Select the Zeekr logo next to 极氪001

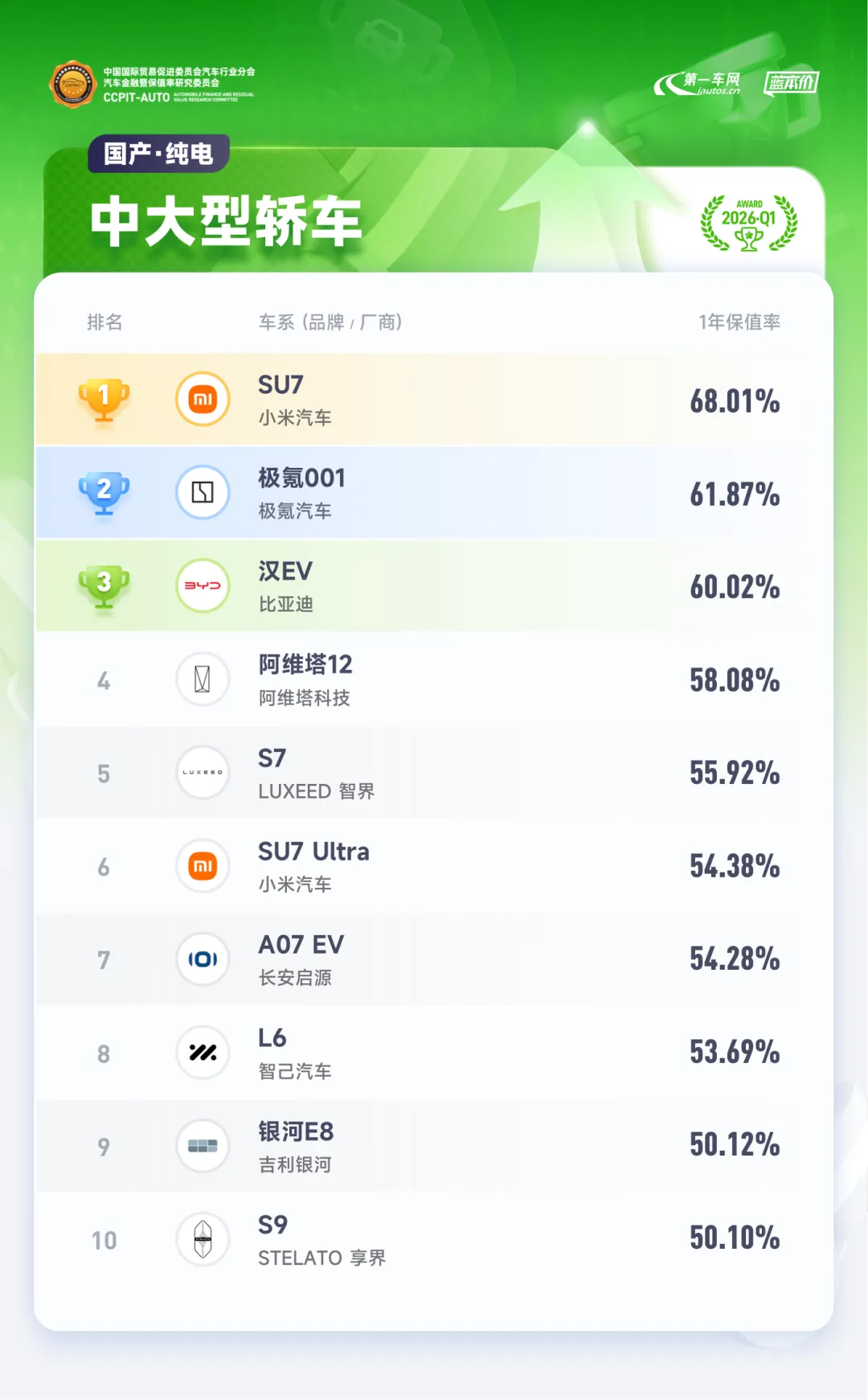coord(203,492)
